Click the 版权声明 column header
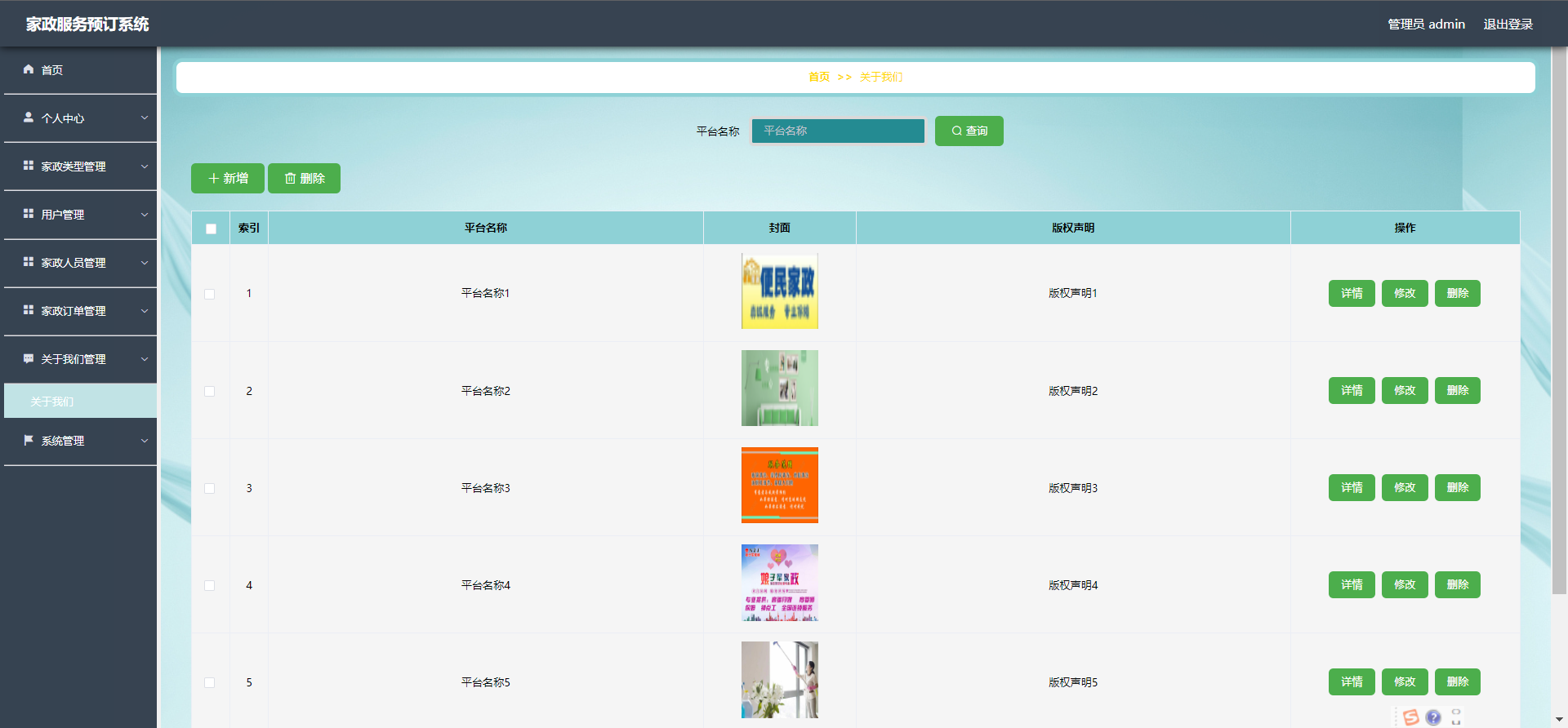This screenshot has width=1568, height=728. (x=1073, y=228)
